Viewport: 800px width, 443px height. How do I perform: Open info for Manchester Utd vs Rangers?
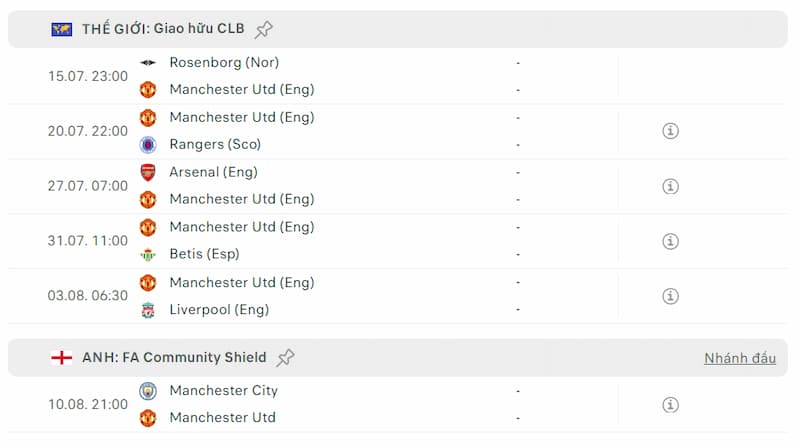(671, 131)
